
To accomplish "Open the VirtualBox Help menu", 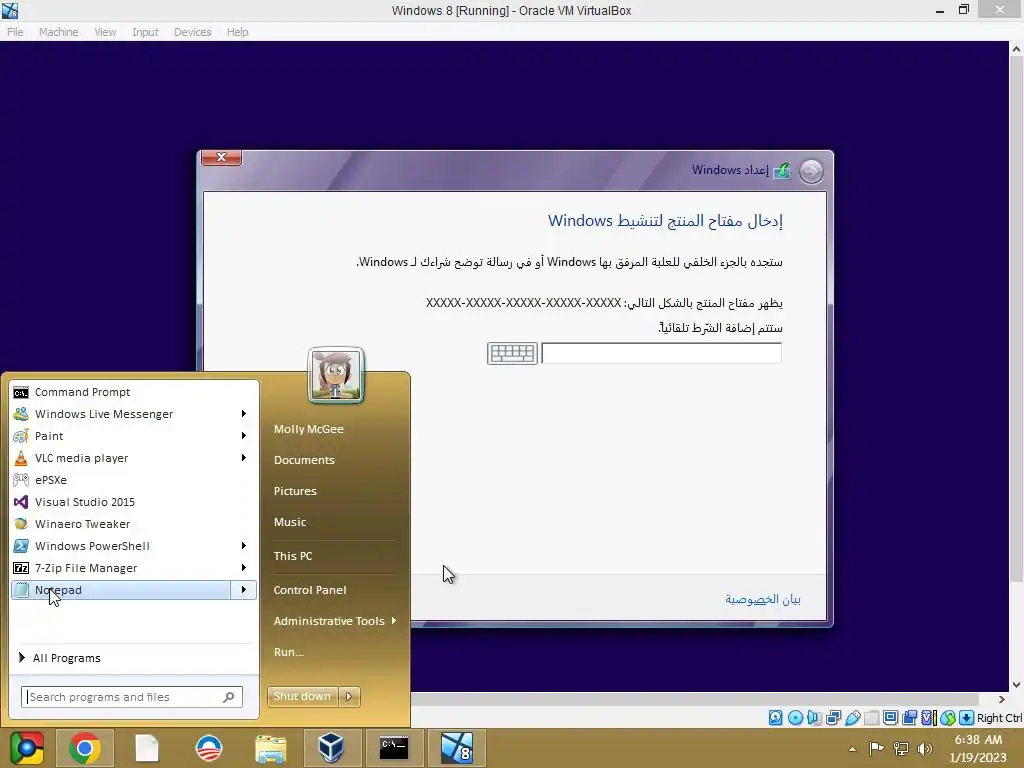I will tap(237, 32).
